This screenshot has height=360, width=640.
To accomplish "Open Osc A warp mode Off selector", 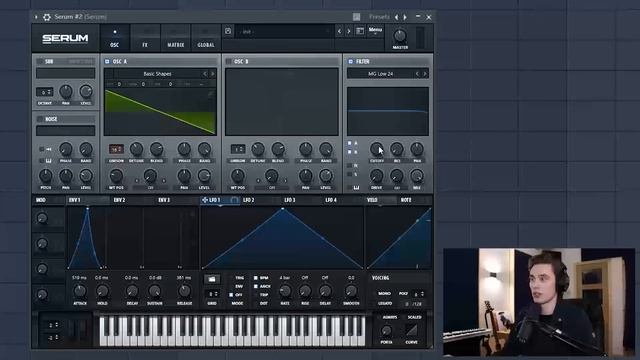I will pyautogui.click(x=150, y=188).
